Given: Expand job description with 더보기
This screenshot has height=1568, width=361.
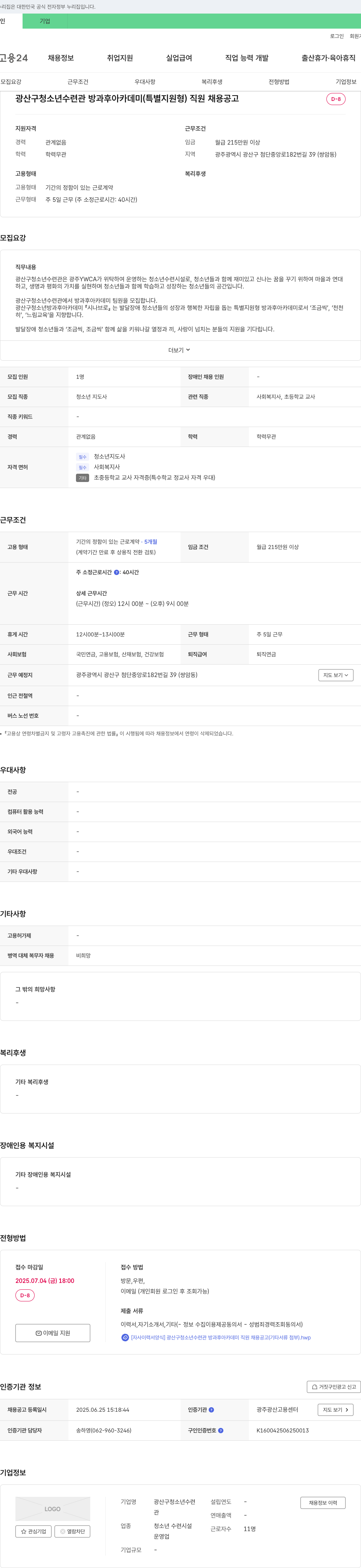Looking at the screenshot, I should 179,350.
